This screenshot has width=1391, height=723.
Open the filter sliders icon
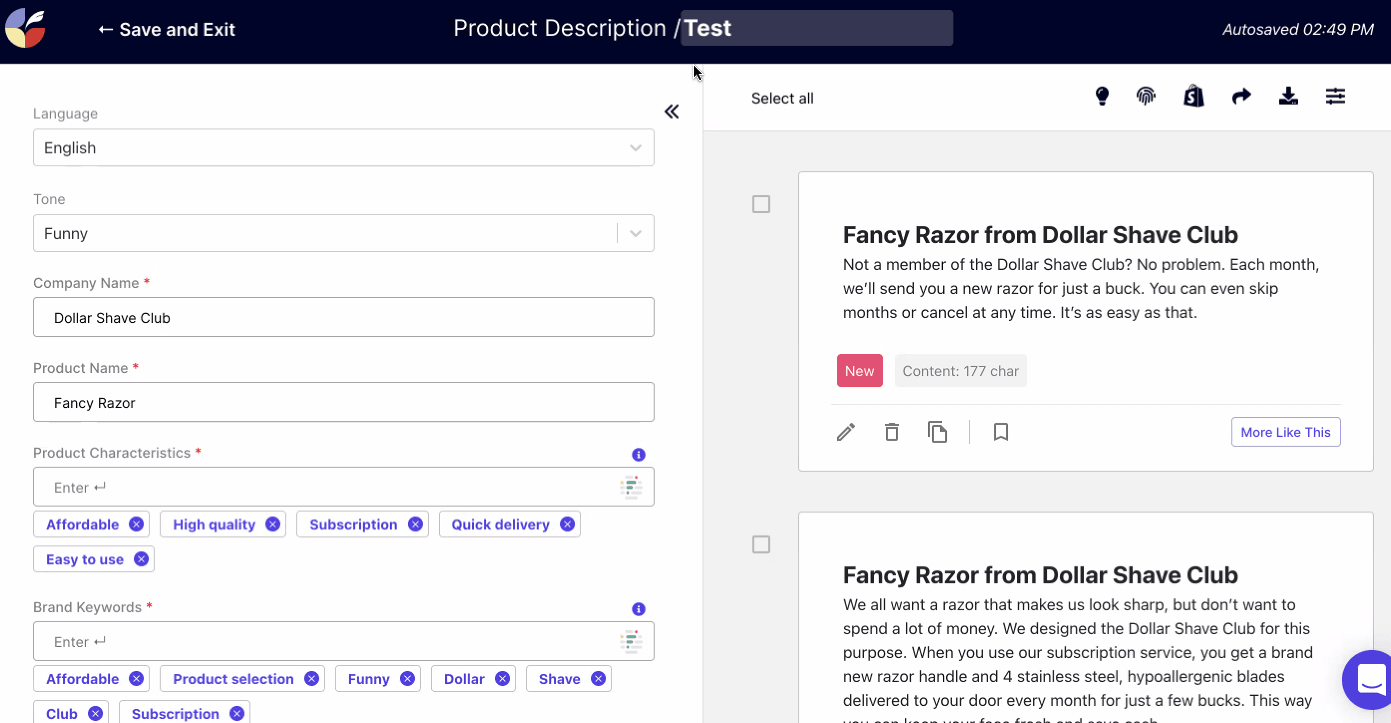pyautogui.click(x=1335, y=96)
